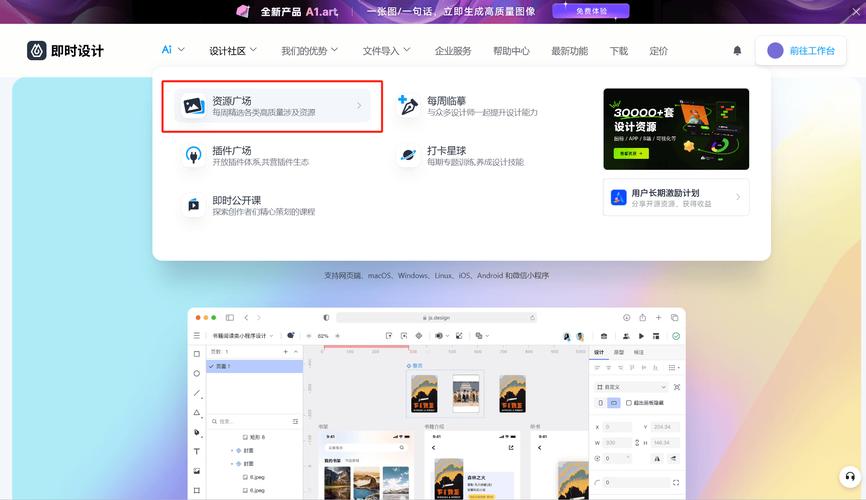Go to workspace via 前往工作台
866x500 pixels.
pos(800,51)
